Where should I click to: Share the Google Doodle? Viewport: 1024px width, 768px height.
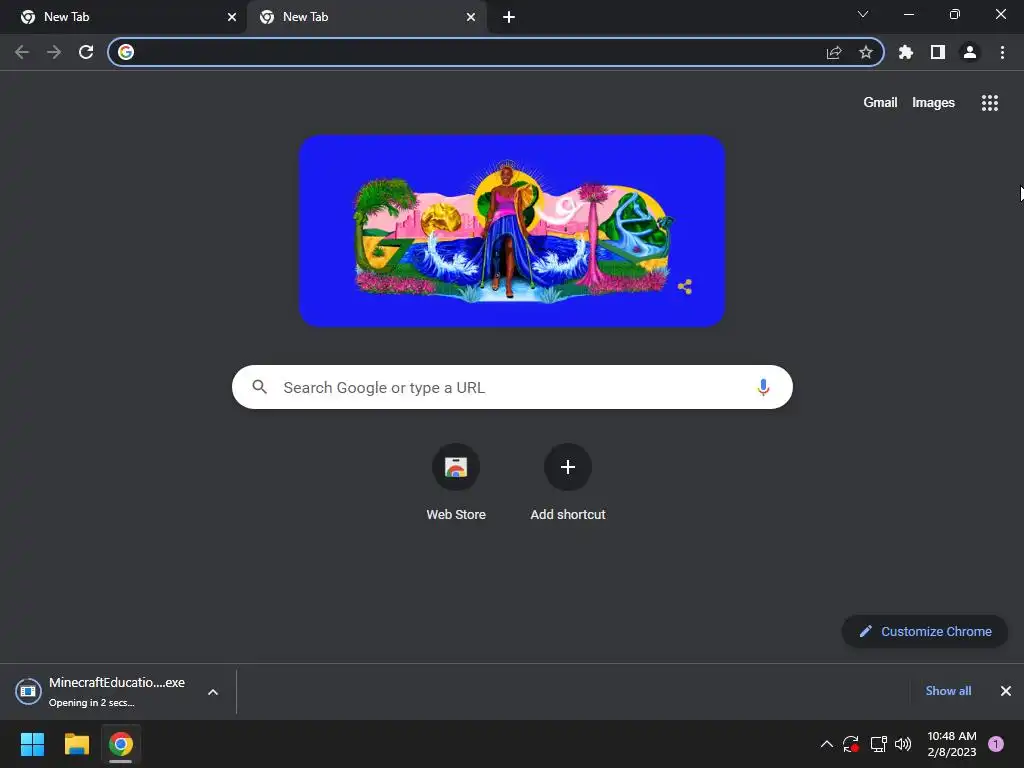pyautogui.click(x=684, y=287)
